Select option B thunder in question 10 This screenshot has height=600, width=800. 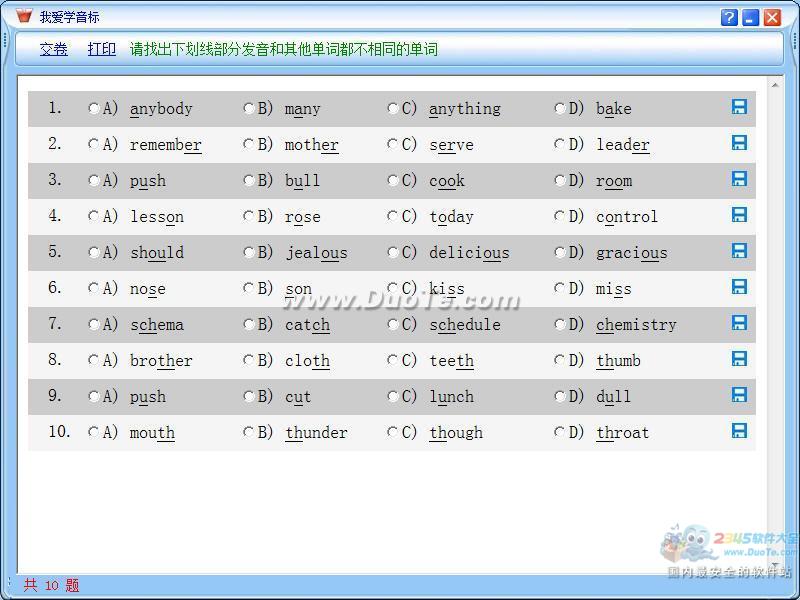(x=248, y=432)
